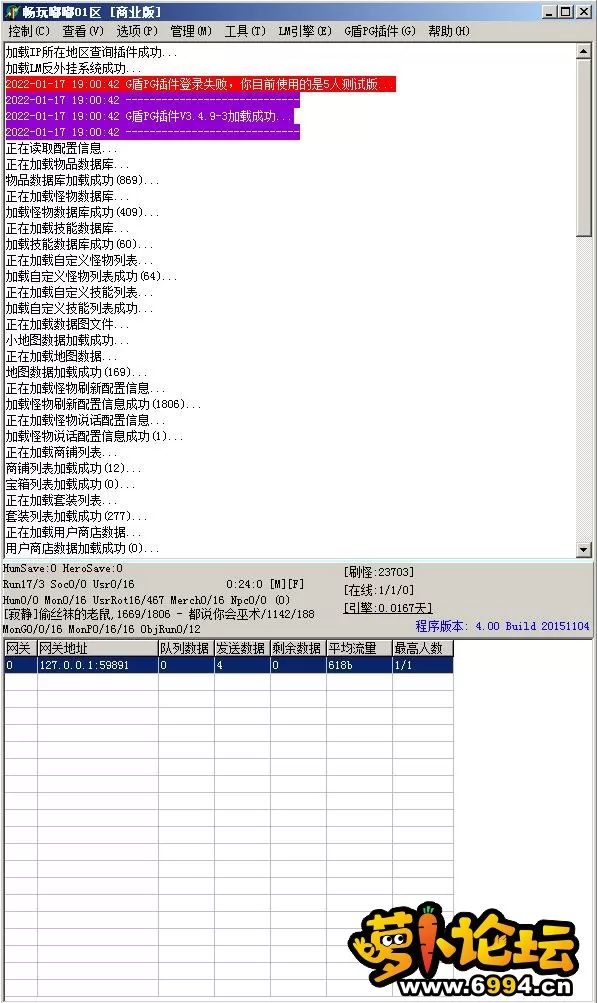Open the 管理(M) menu
597x1003 pixels.
[191, 31]
